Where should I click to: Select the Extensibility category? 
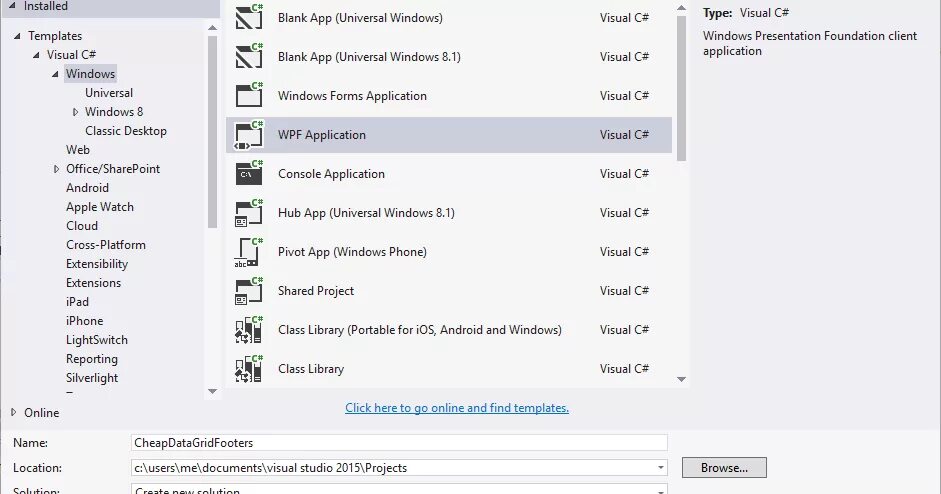97,264
